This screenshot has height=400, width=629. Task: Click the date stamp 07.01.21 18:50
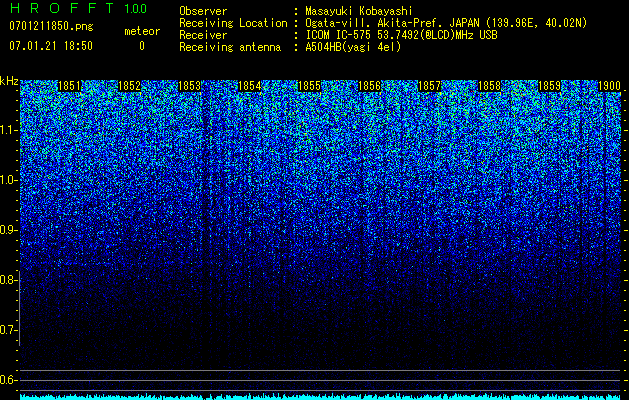(51, 46)
